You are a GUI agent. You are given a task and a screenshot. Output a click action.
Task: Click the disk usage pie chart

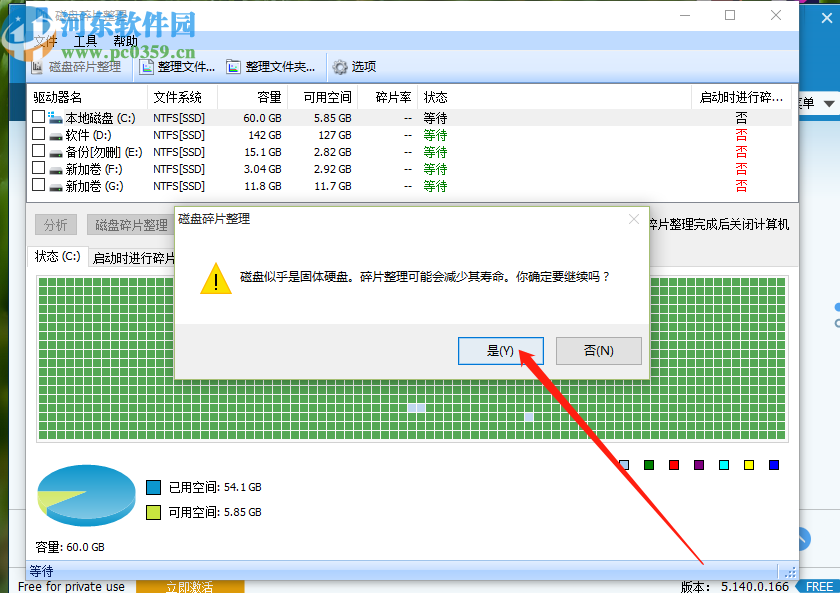pyautogui.click(x=86, y=496)
